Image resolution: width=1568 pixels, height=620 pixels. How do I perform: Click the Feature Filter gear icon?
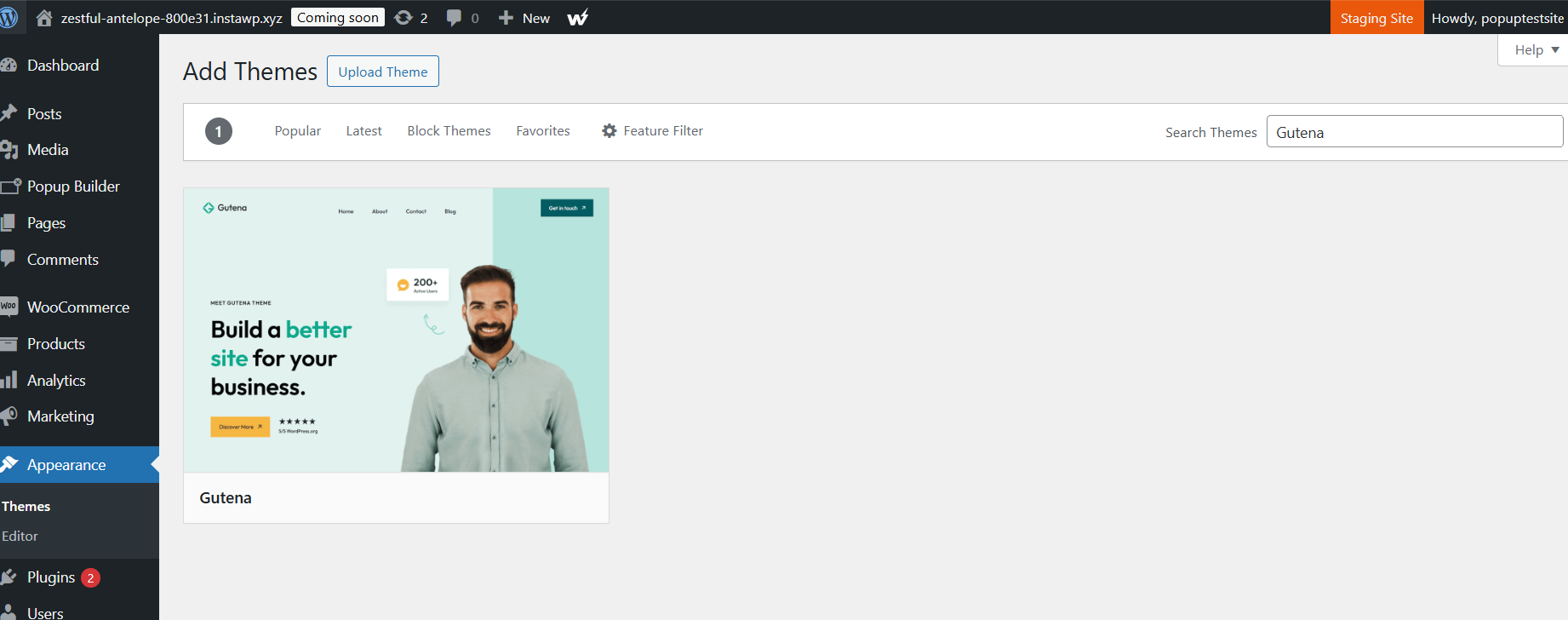pos(609,131)
